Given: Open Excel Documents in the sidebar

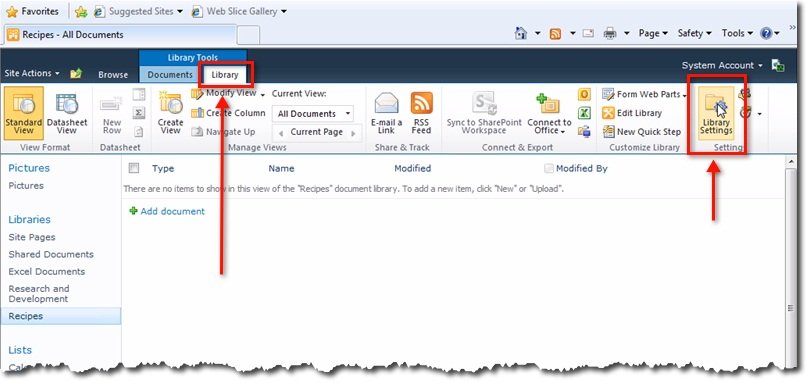Looking at the screenshot, I should click(47, 271).
